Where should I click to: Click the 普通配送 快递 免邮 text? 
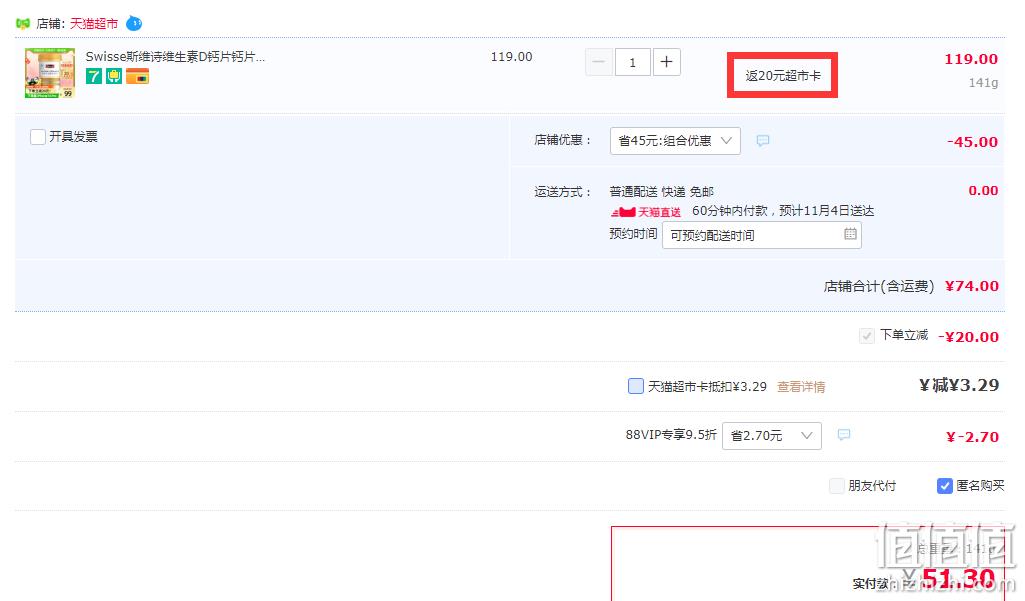(x=662, y=192)
